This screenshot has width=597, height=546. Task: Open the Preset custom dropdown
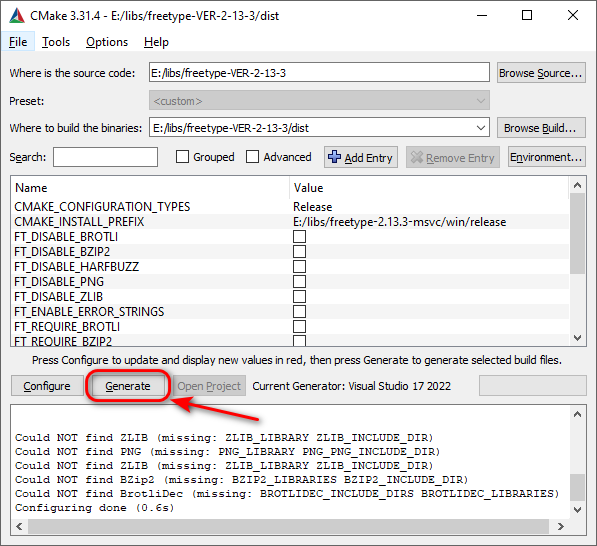pyautogui.click(x=319, y=101)
